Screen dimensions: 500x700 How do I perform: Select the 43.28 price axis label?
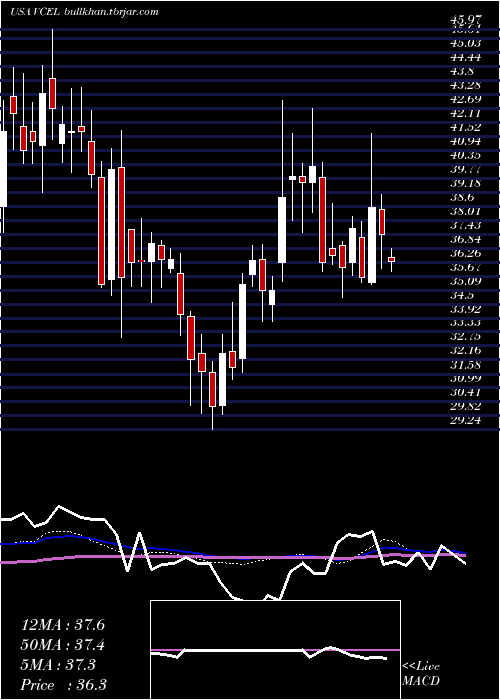coord(466,85)
